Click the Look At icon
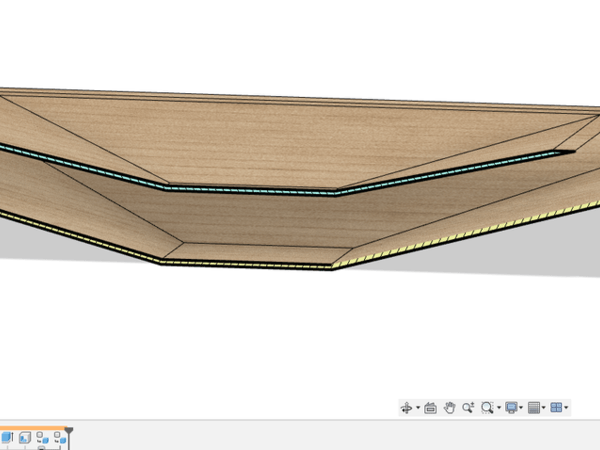 pos(430,408)
